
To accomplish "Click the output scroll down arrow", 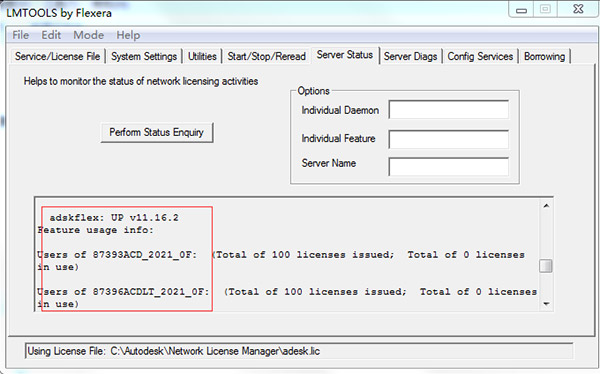I will [546, 304].
